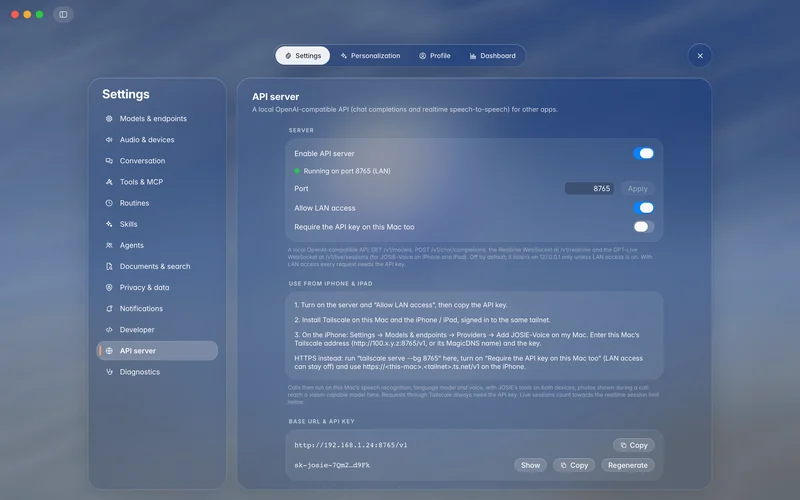Go to Conversation settings
Viewport: 800px width, 500px height.
coord(157,161)
